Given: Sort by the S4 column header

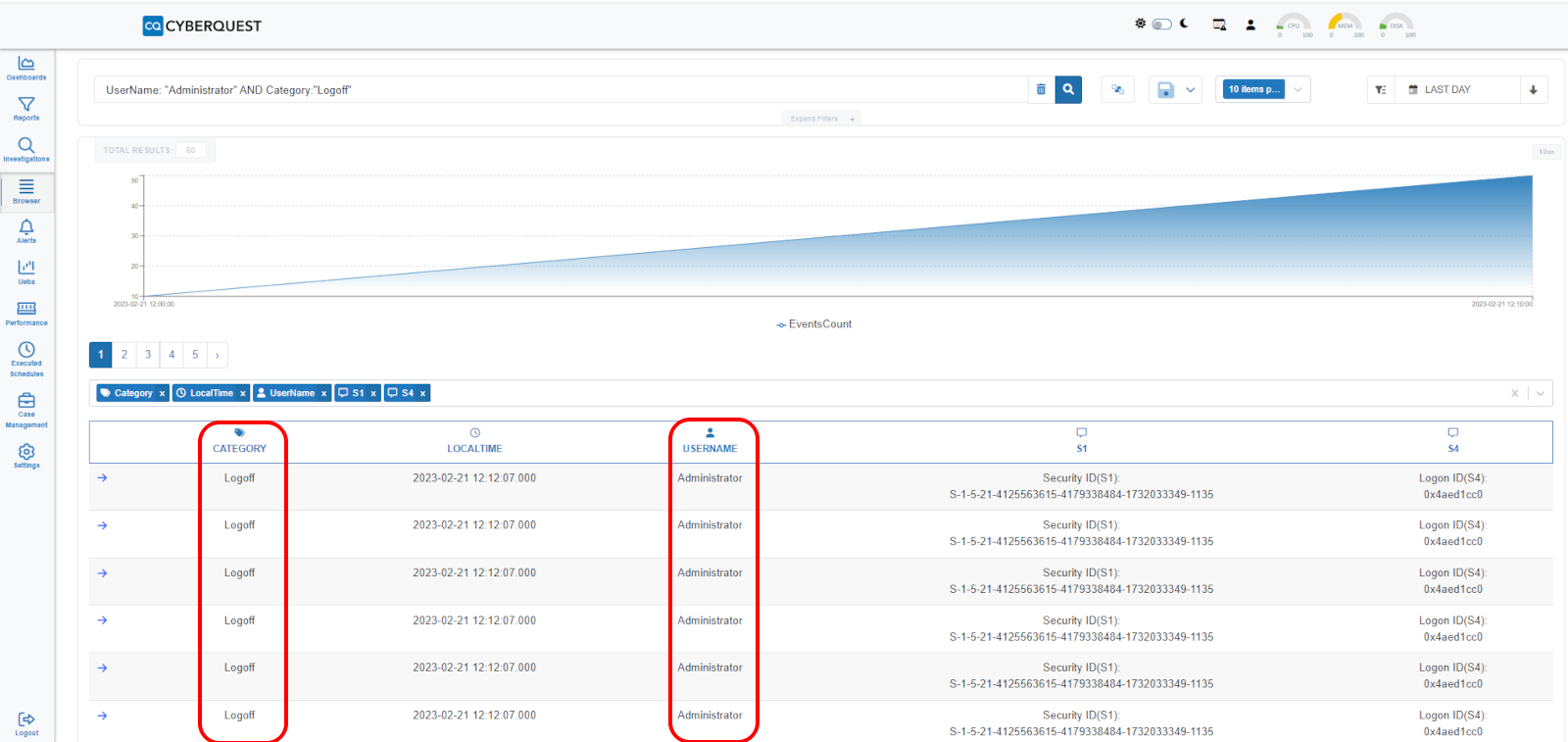Looking at the screenshot, I should pyautogui.click(x=1453, y=441).
